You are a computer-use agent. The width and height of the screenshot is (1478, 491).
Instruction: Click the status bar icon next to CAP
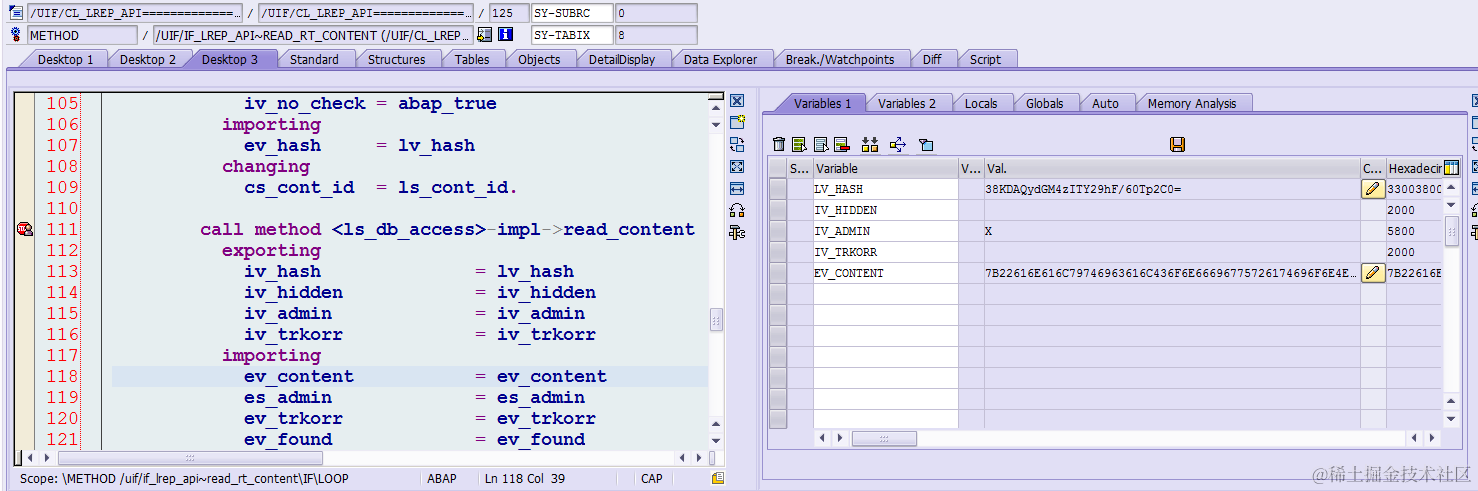tap(717, 479)
